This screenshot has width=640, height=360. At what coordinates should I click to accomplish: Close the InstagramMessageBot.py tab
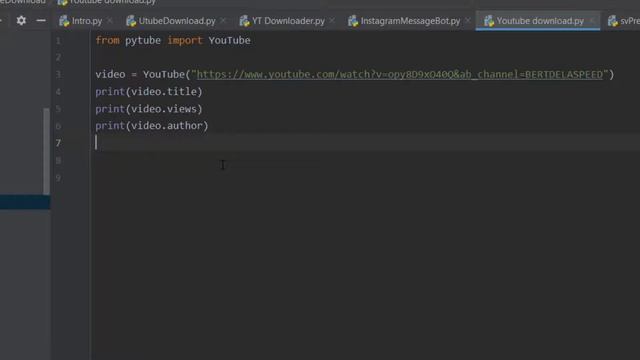point(468,20)
